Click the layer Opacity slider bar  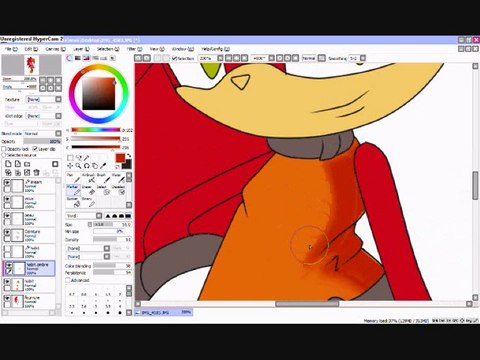[x=42, y=142]
